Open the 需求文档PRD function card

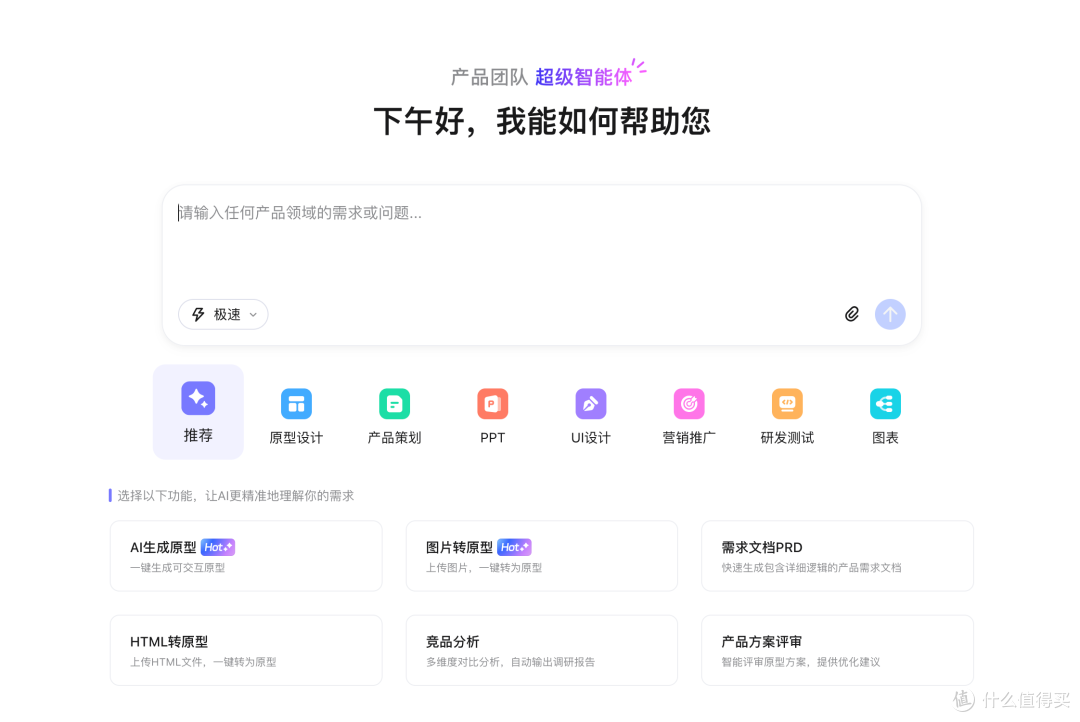click(x=838, y=556)
